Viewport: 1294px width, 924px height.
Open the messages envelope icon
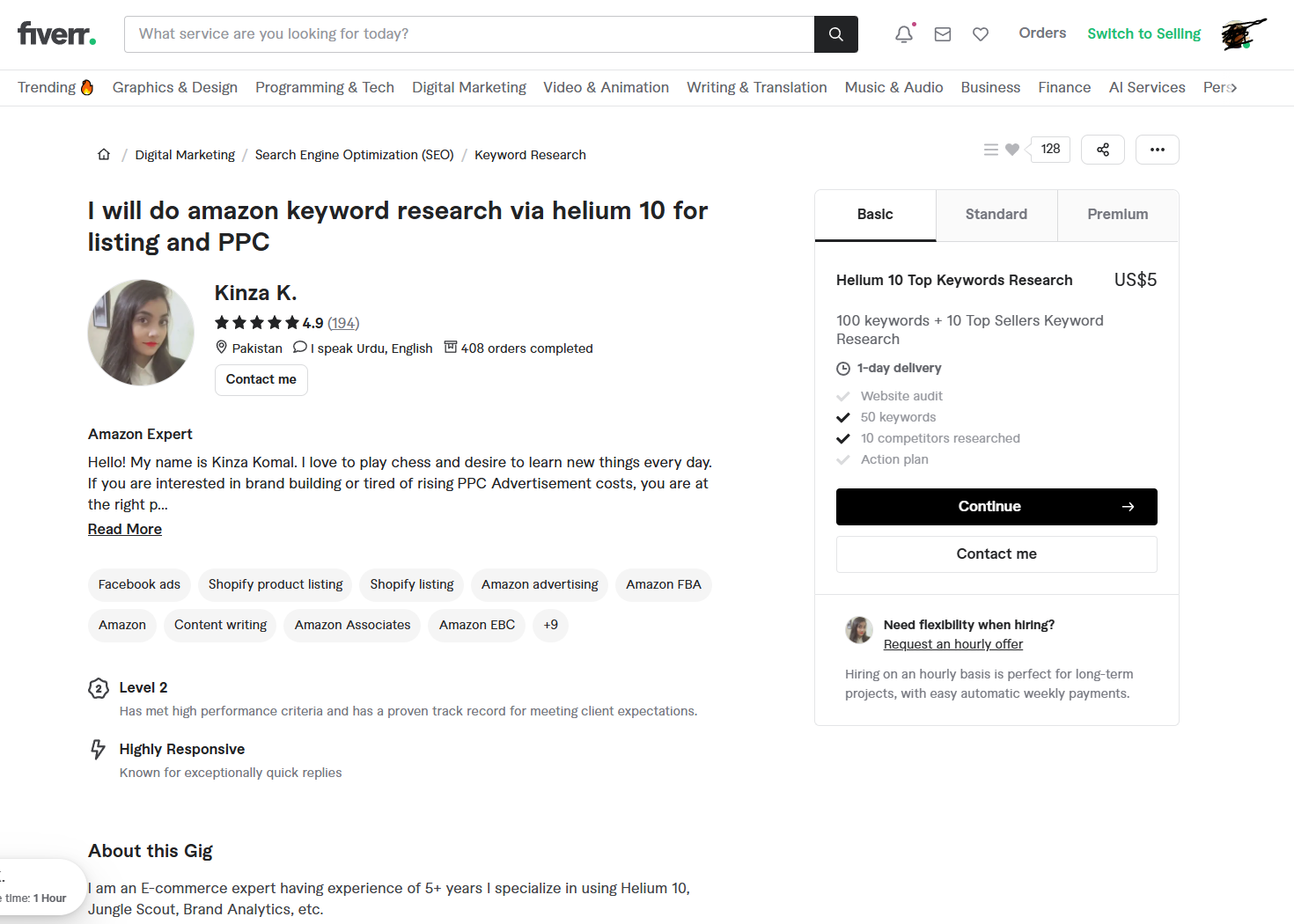click(x=943, y=34)
